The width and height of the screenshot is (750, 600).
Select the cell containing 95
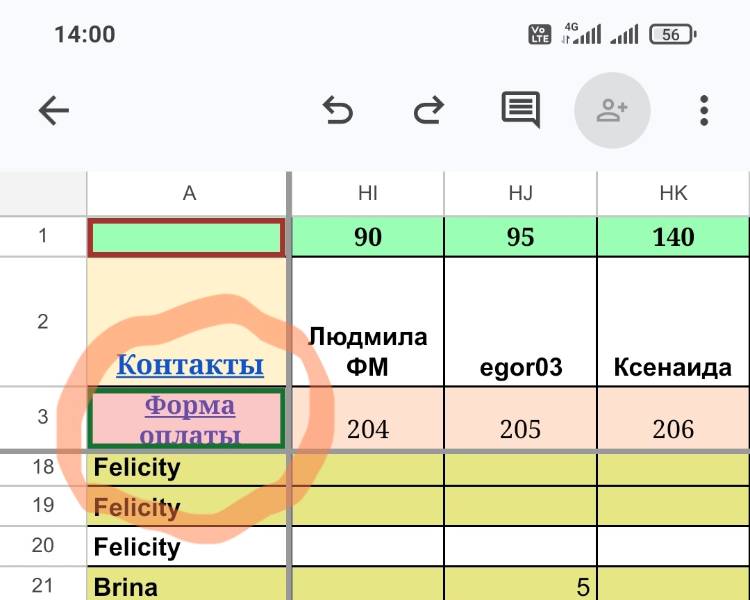tap(520, 237)
